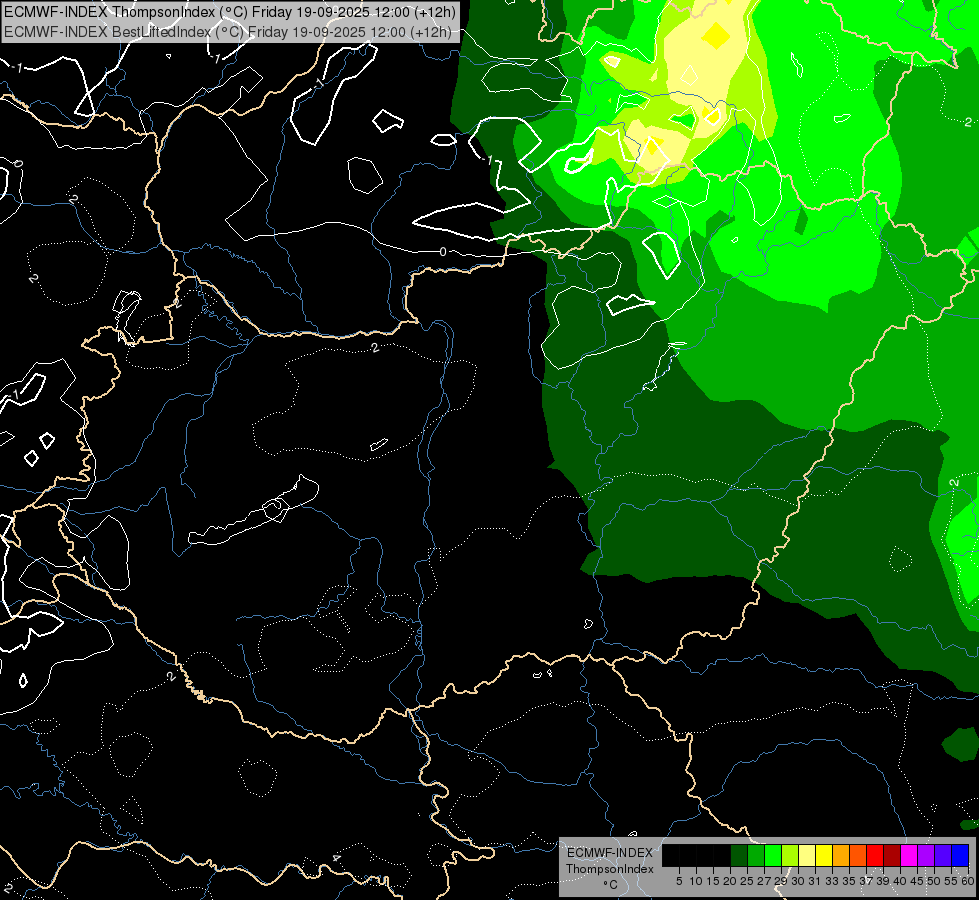Choose the purple legend color swatch
The width and height of the screenshot is (979, 900).
tap(926, 855)
